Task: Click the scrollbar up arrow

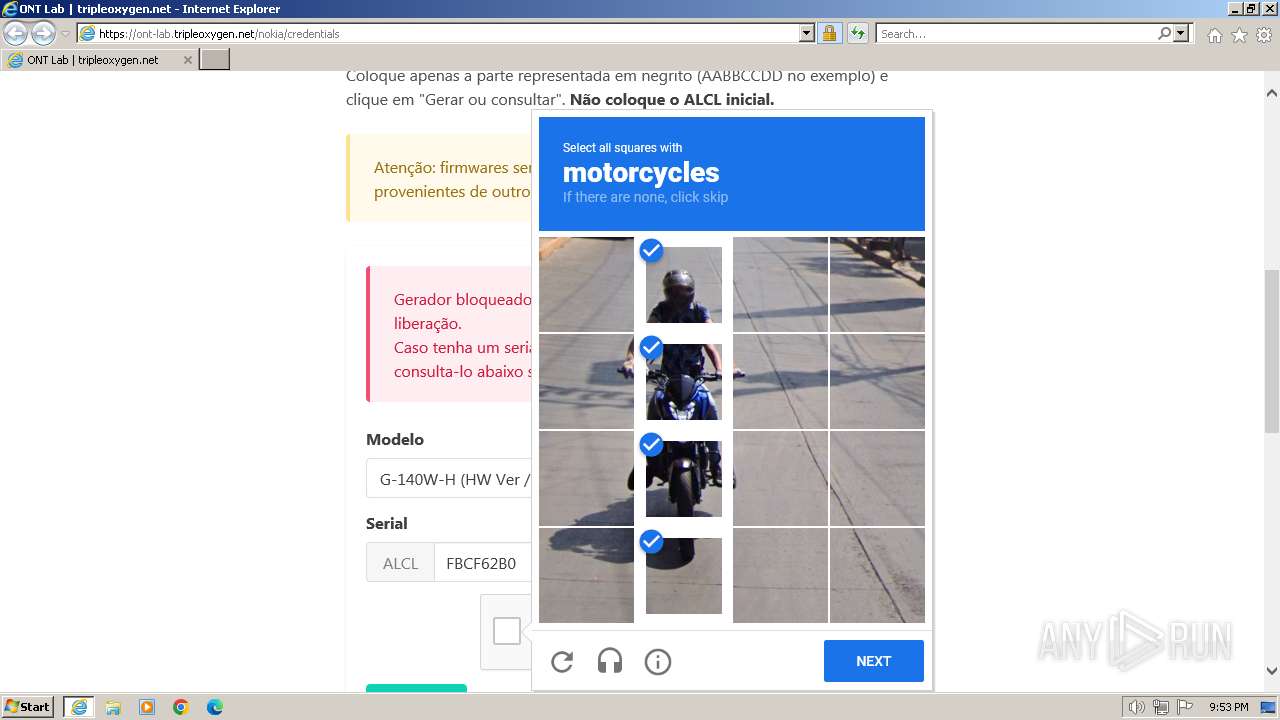Action: point(1272,93)
